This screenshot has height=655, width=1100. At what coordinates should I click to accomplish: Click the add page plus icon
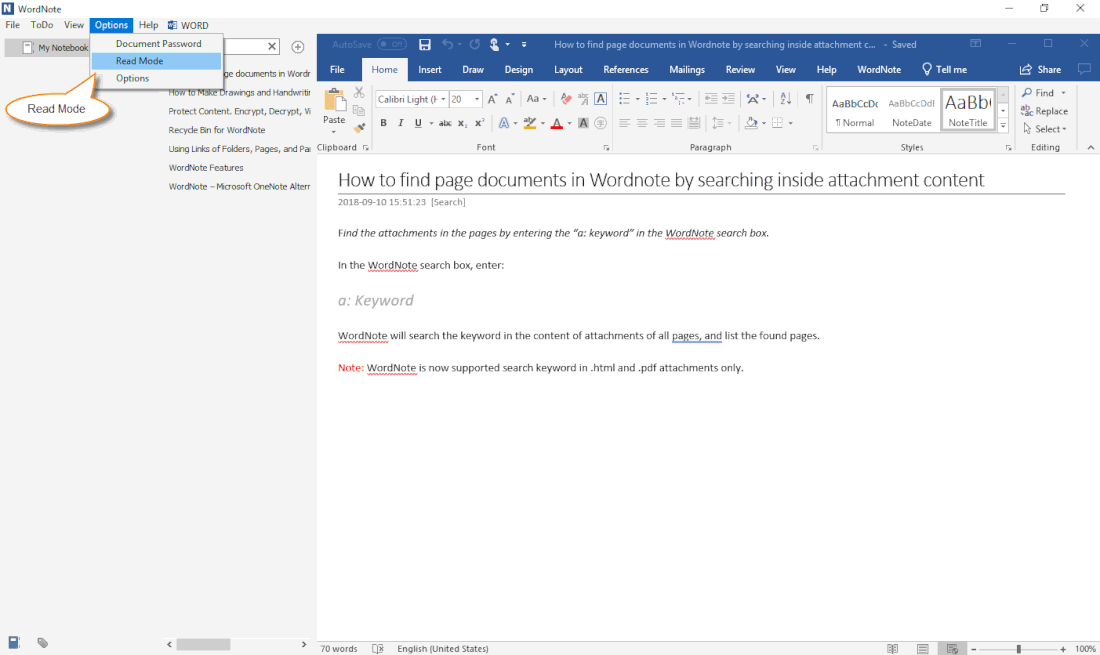[298, 47]
